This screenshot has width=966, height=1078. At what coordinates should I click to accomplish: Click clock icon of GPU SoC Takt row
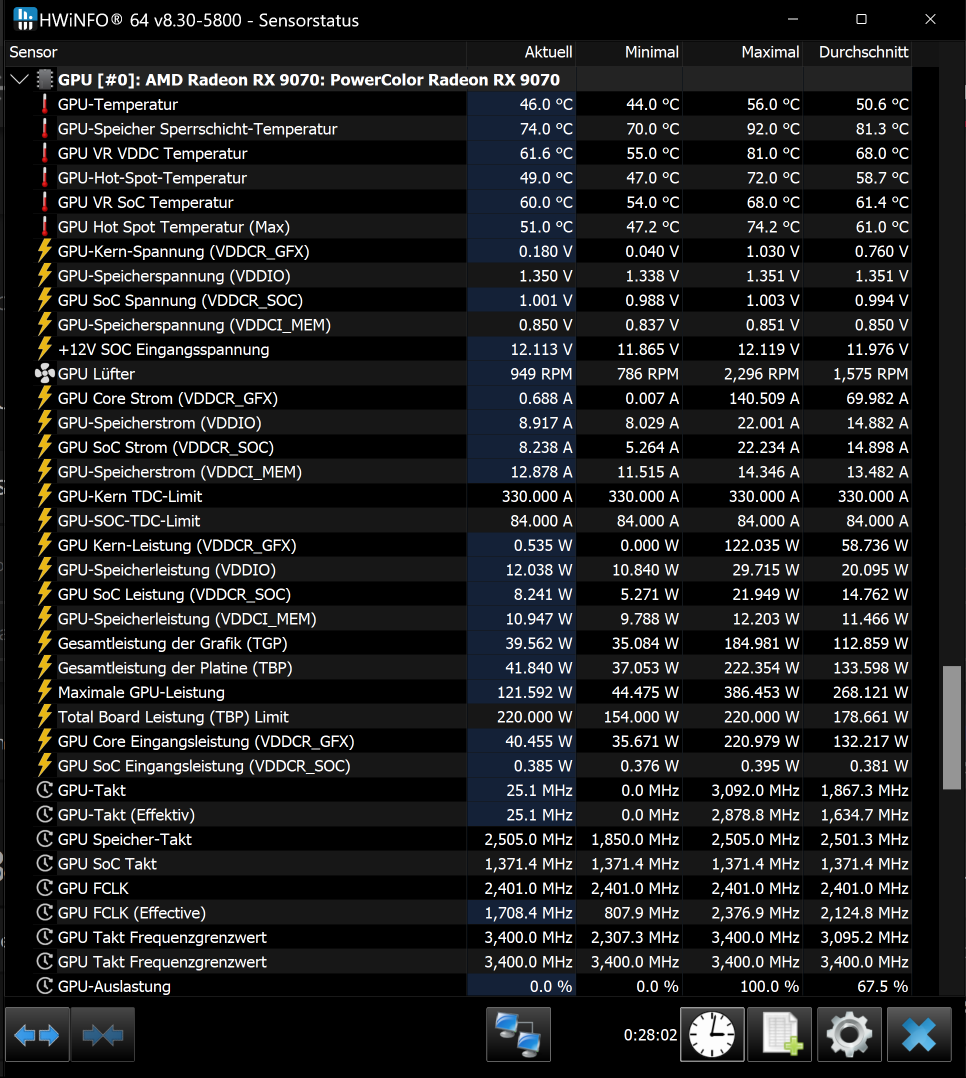click(x=45, y=864)
